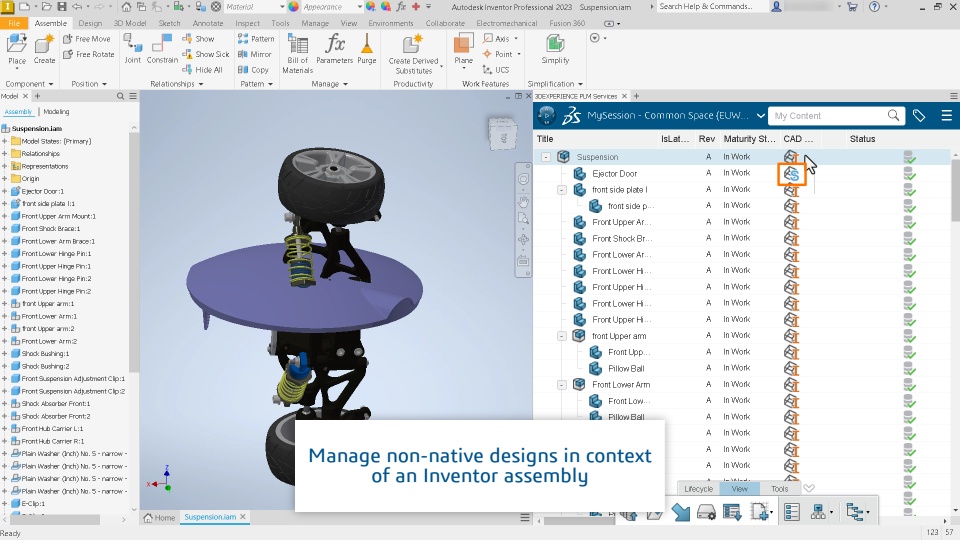The image size is (960, 540).
Task: Click the UCS tool
Action: click(x=497, y=70)
